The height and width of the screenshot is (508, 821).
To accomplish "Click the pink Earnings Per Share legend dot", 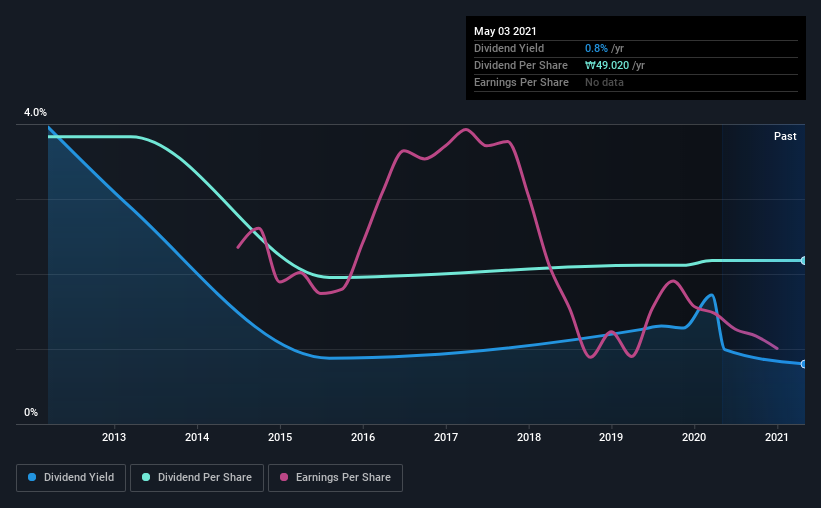I will (284, 477).
